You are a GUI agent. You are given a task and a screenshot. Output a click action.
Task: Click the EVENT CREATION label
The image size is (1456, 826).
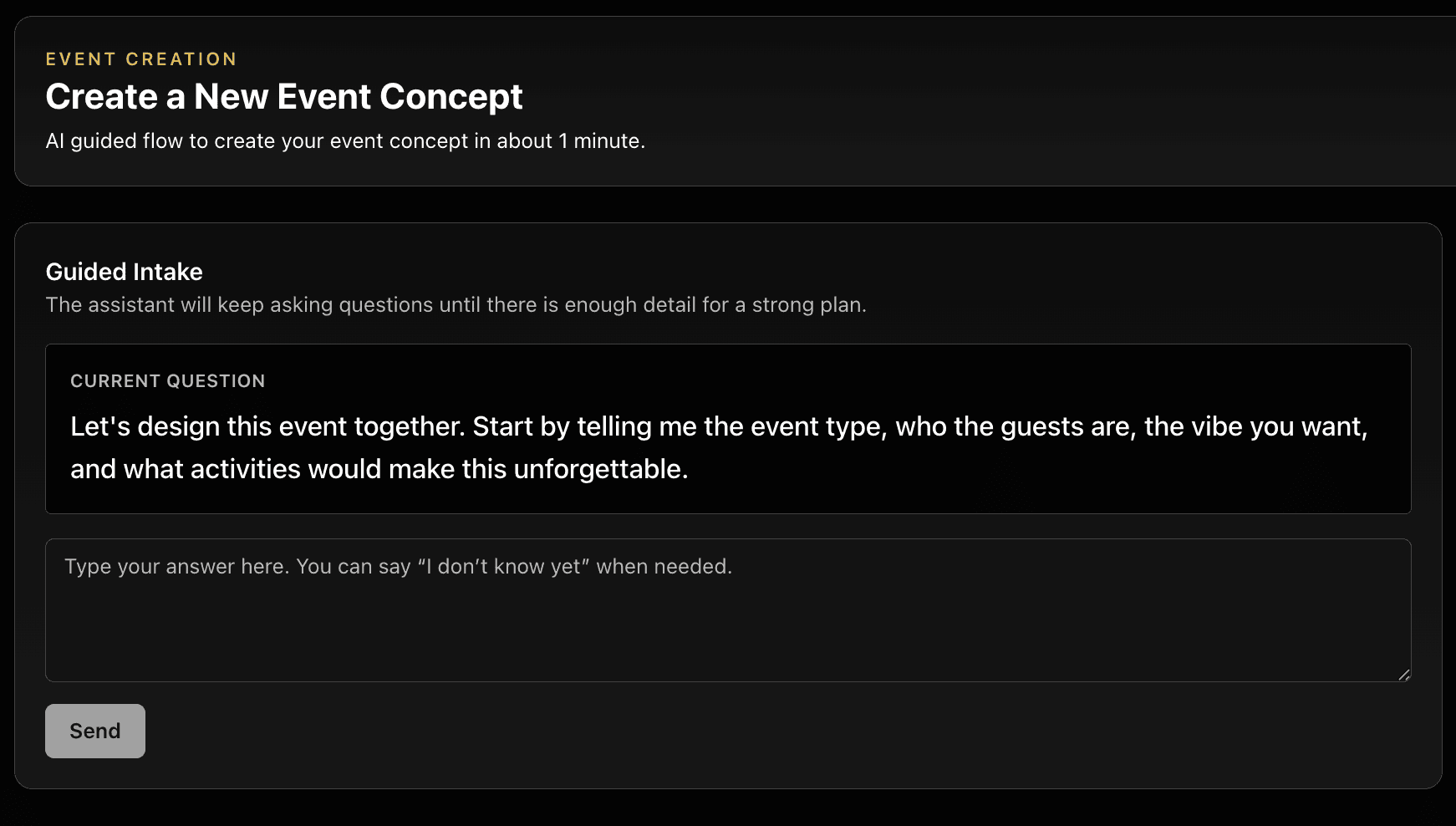tap(140, 59)
